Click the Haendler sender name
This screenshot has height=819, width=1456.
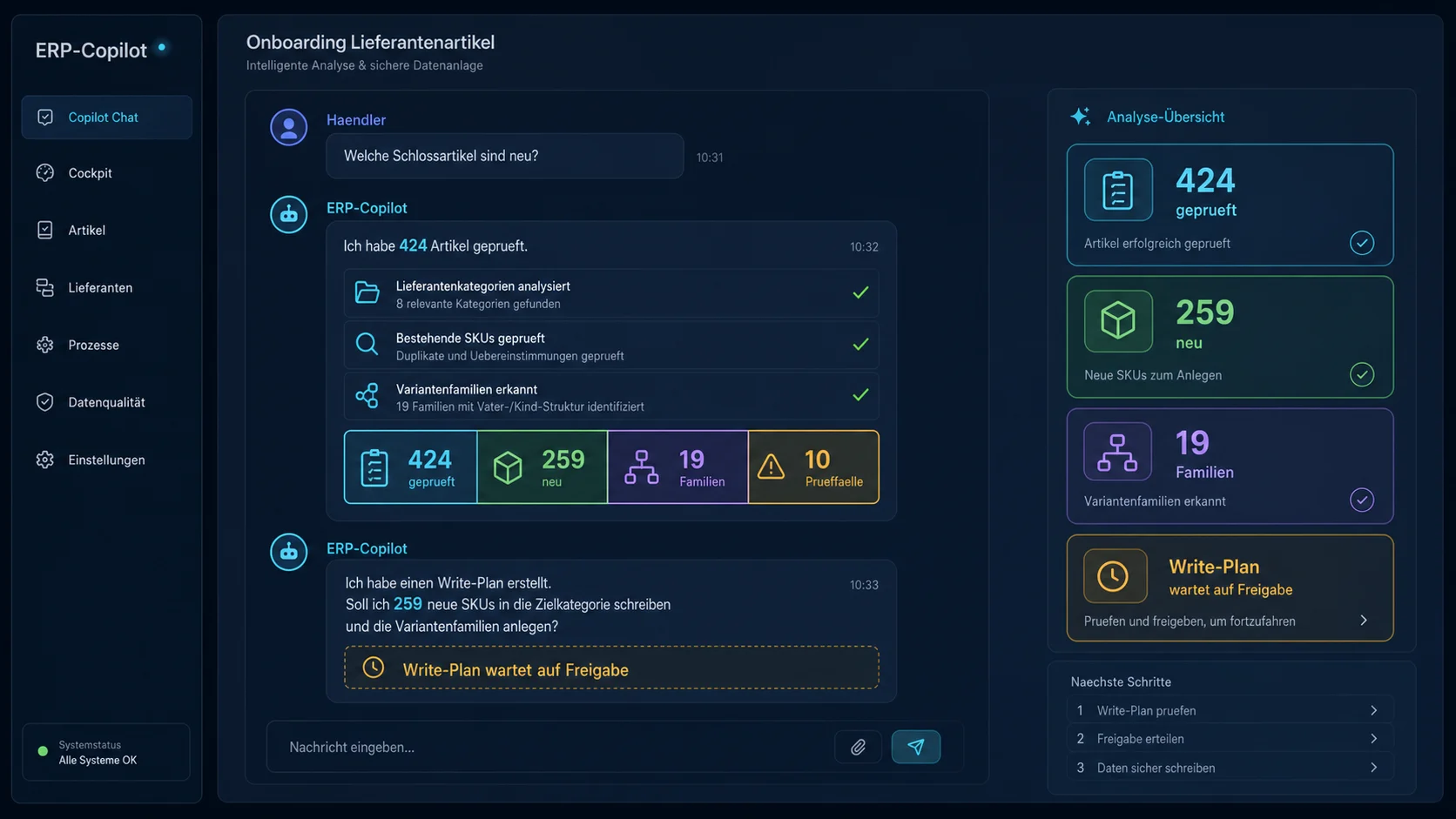click(x=356, y=120)
